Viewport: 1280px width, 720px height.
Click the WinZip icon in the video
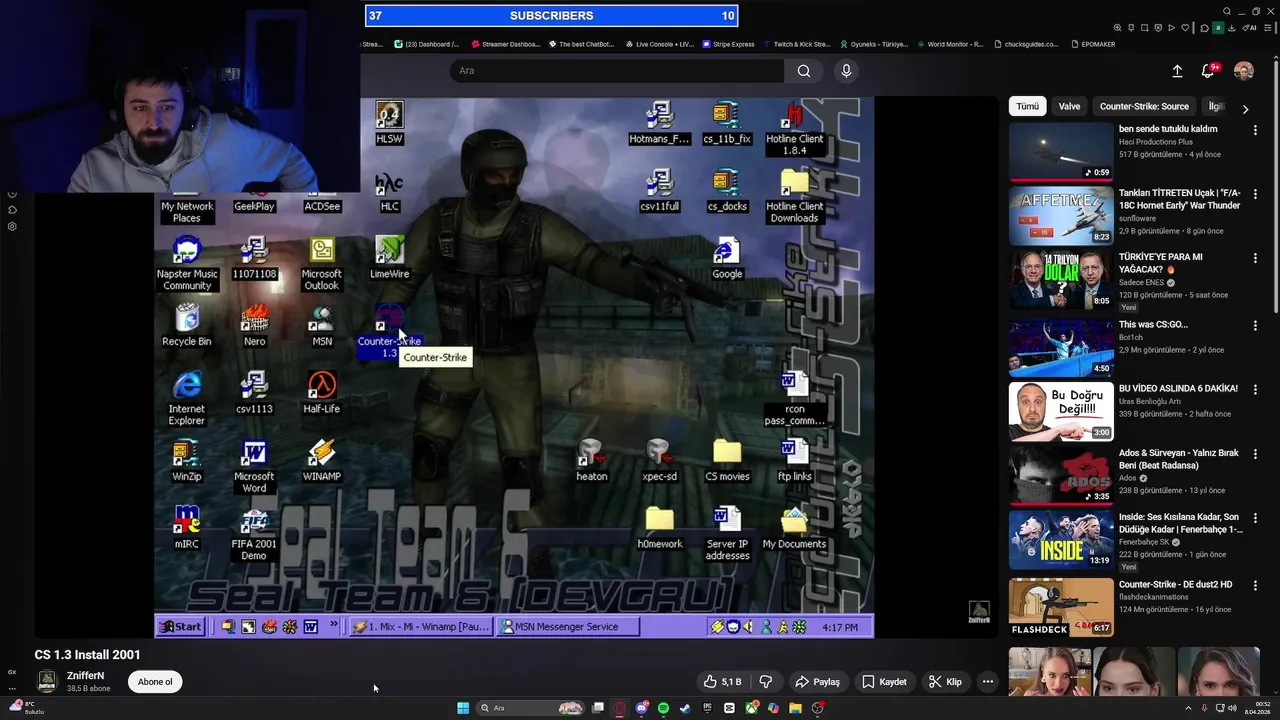tap(186, 461)
